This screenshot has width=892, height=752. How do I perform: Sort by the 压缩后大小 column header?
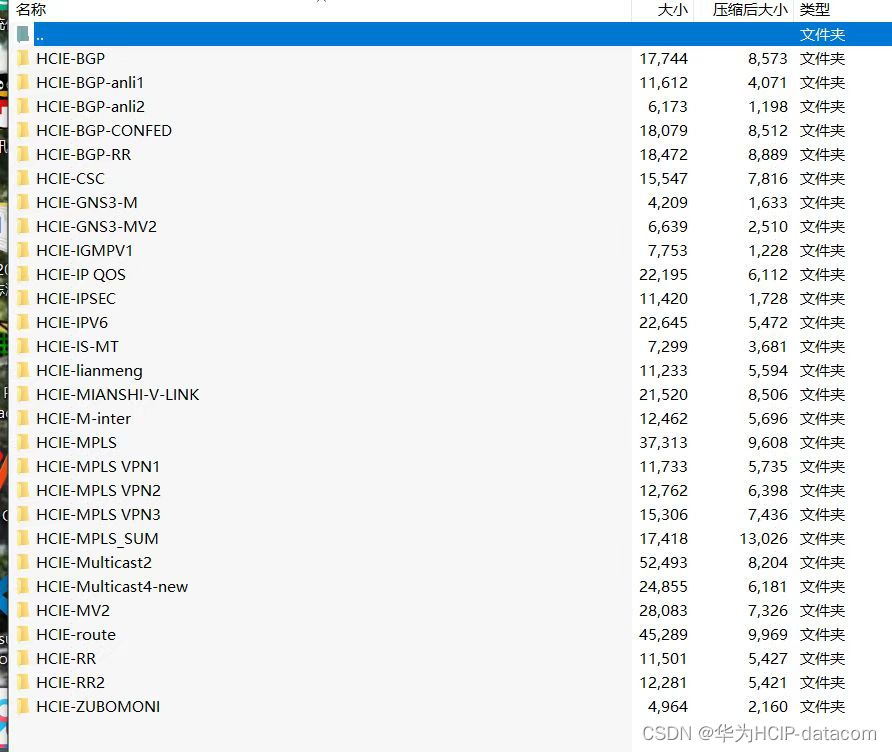pos(750,10)
